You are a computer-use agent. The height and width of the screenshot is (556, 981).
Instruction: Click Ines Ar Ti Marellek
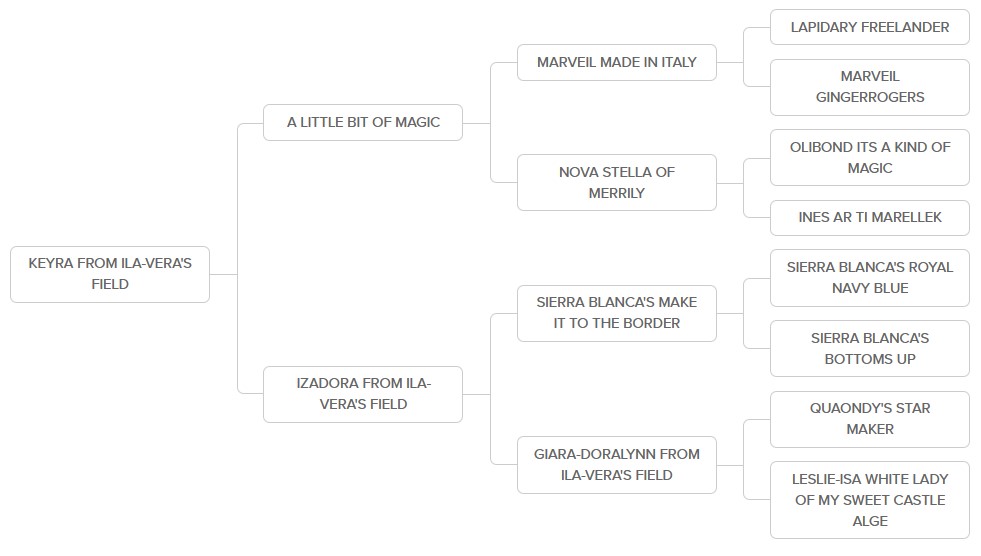click(869, 217)
